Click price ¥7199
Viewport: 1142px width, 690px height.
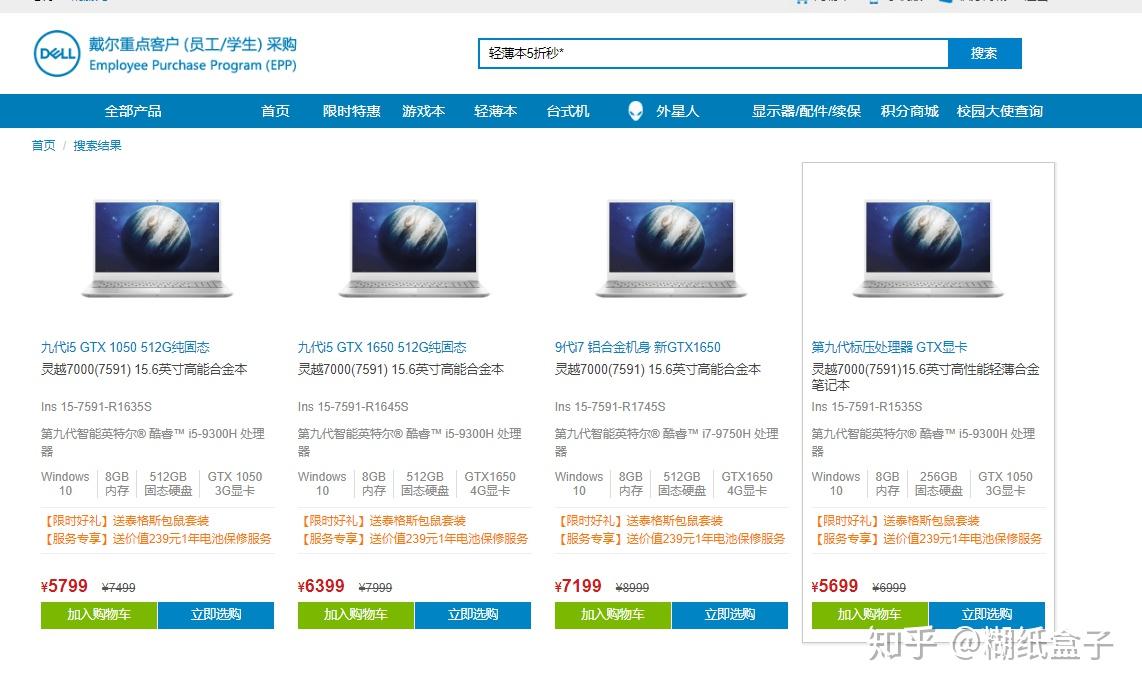pyautogui.click(x=578, y=587)
